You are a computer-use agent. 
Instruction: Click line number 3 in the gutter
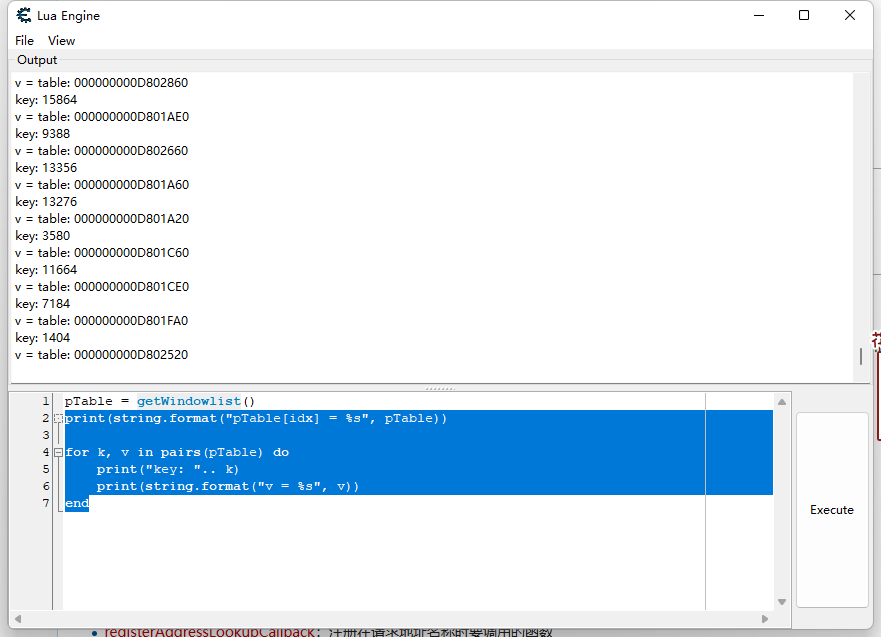pyautogui.click(x=46, y=435)
